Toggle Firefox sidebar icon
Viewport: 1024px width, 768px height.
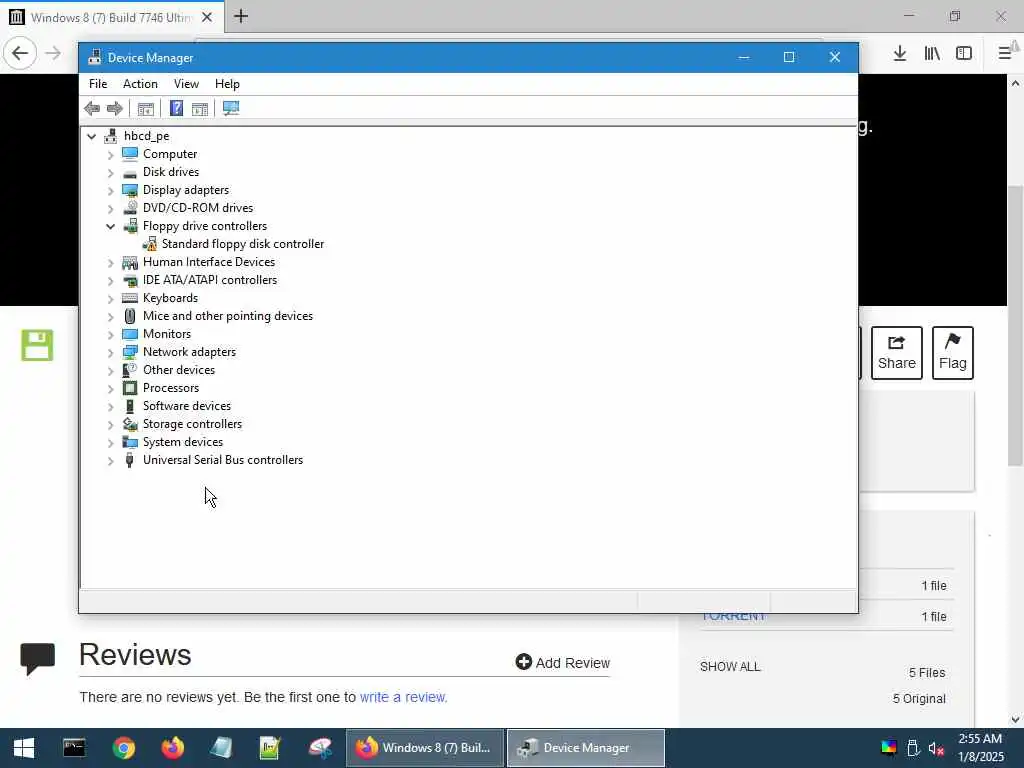[x=964, y=54]
